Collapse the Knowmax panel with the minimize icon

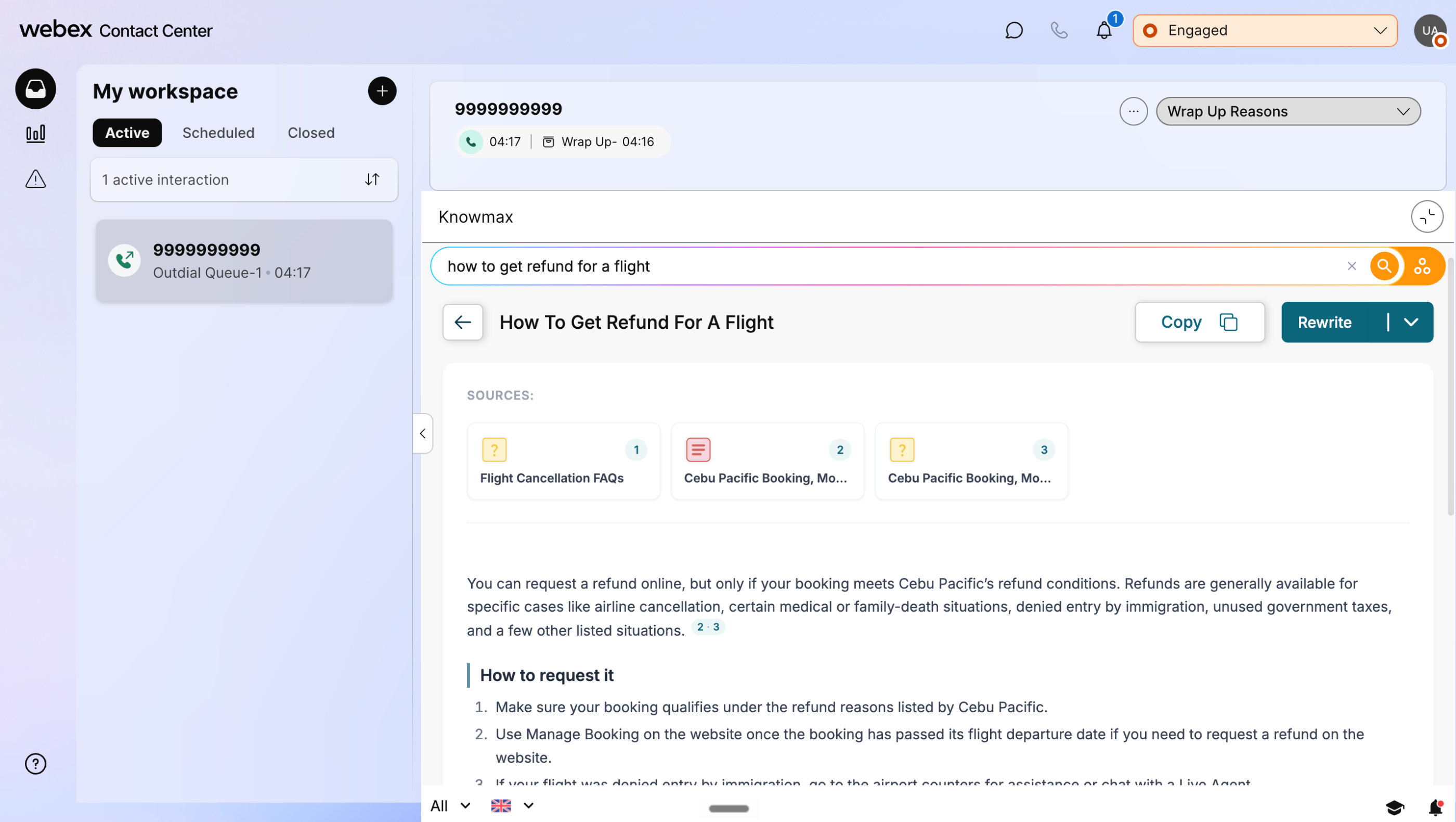1427,216
